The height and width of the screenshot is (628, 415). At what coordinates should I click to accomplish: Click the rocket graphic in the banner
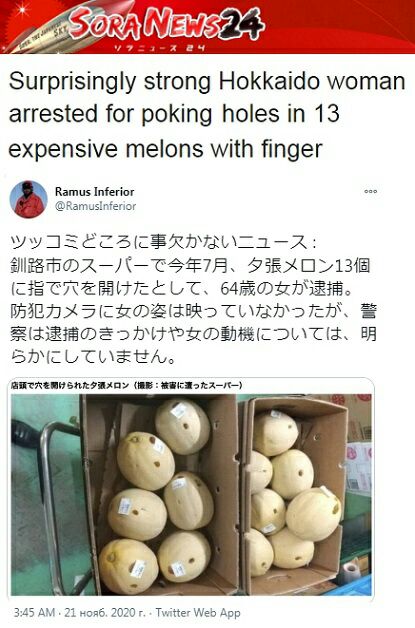(x=66, y=28)
